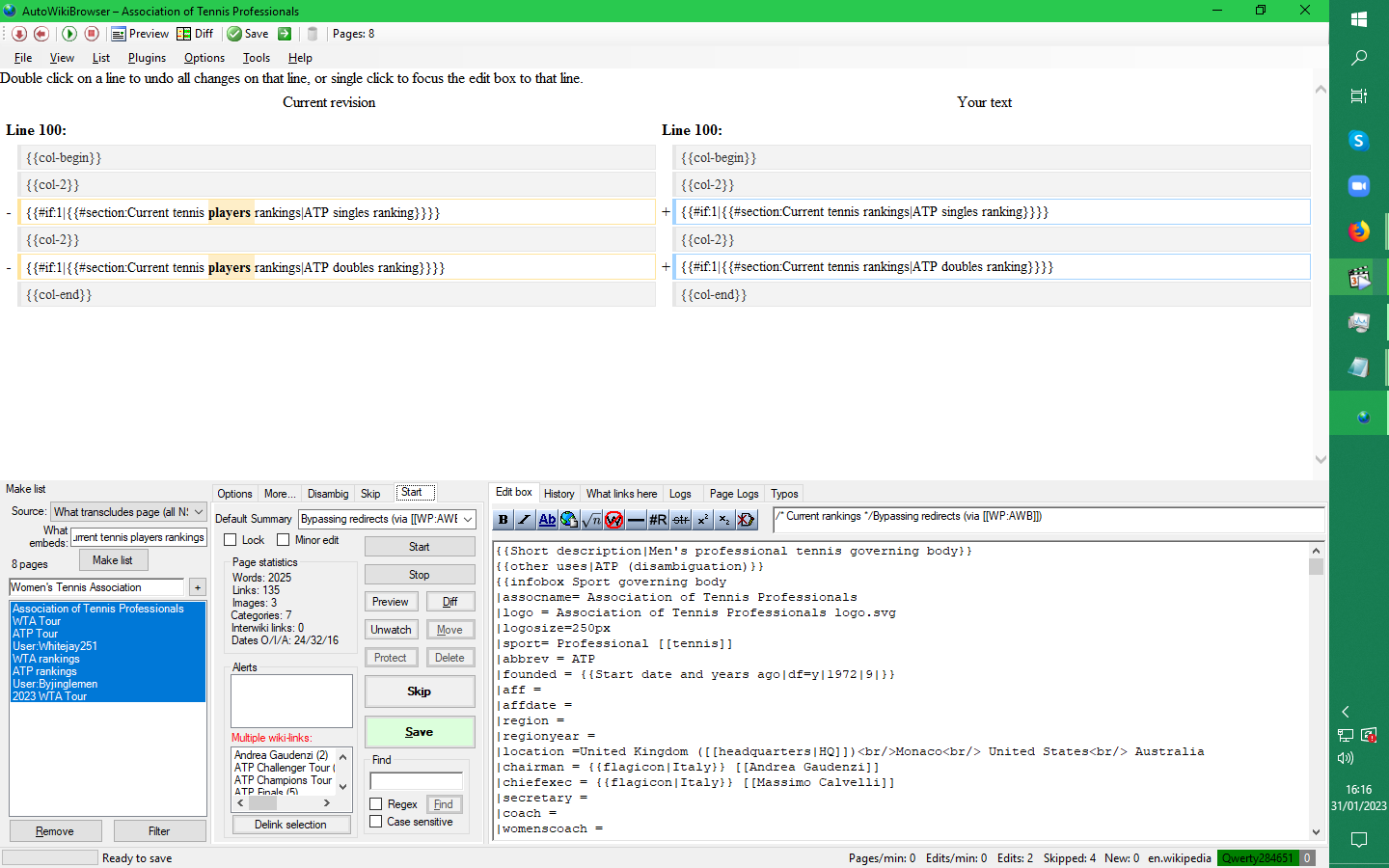The height and width of the screenshot is (868, 1389).
Task: Open the File menu
Action: tap(23, 58)
